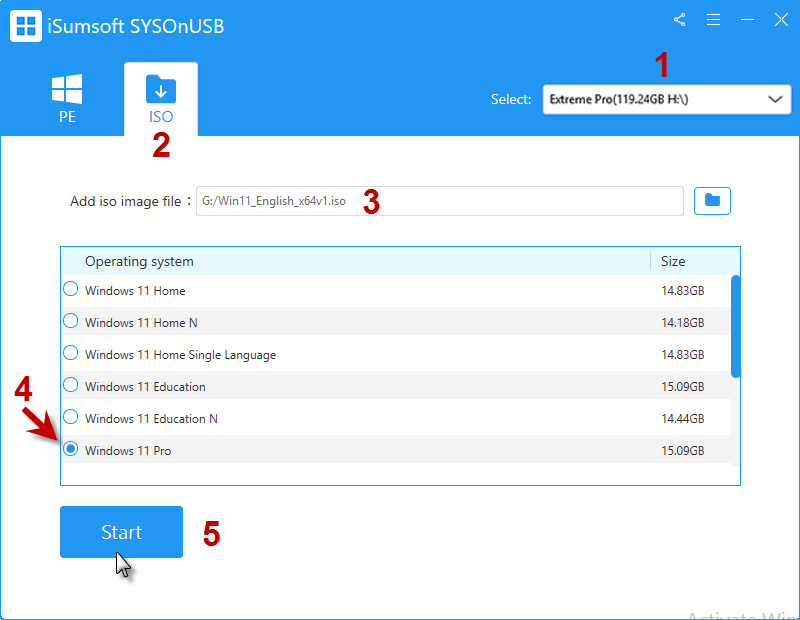The width and height of the screenshot is (800, 620).
Task: Click 'Windows 11 Education N' row label
Action: (152, 418)
